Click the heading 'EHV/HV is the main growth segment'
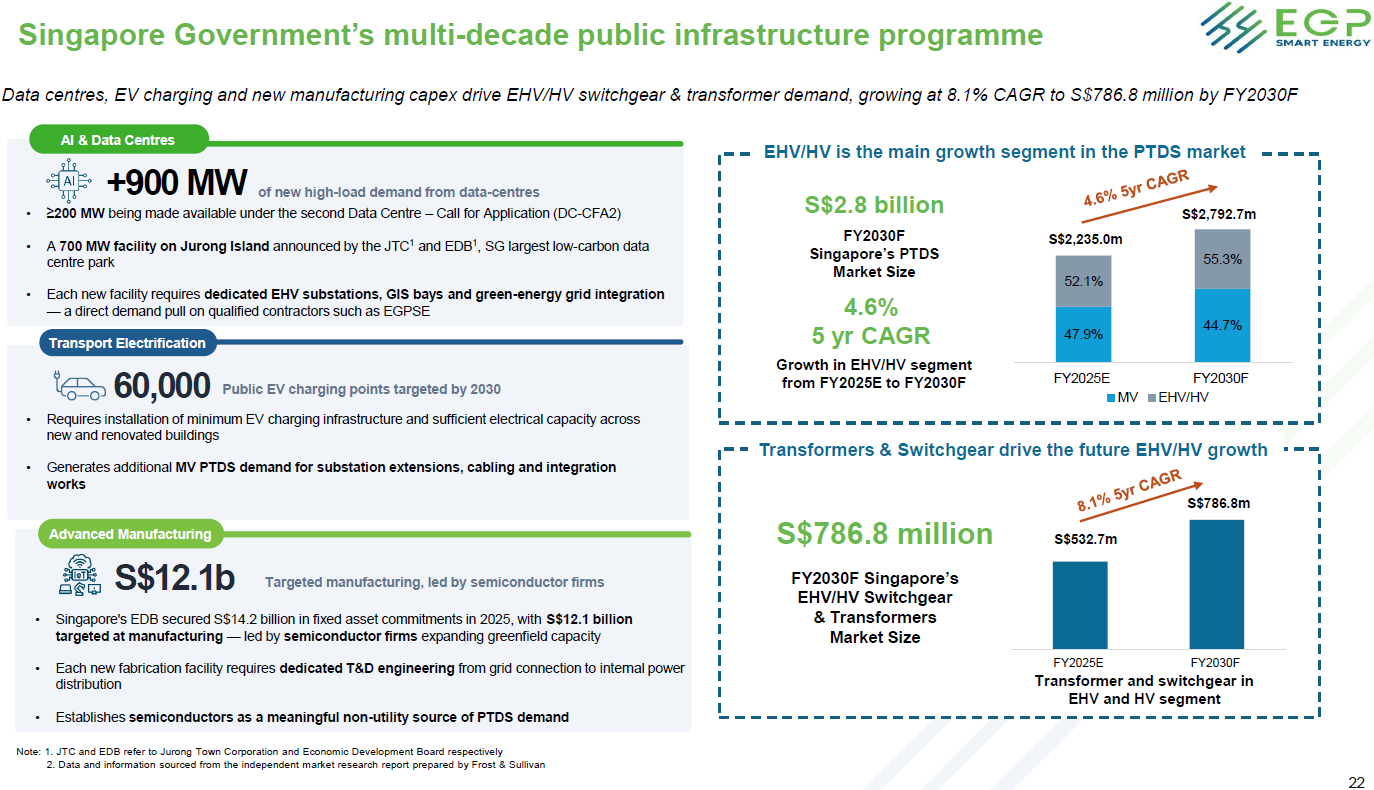 tap(1005, 152)
